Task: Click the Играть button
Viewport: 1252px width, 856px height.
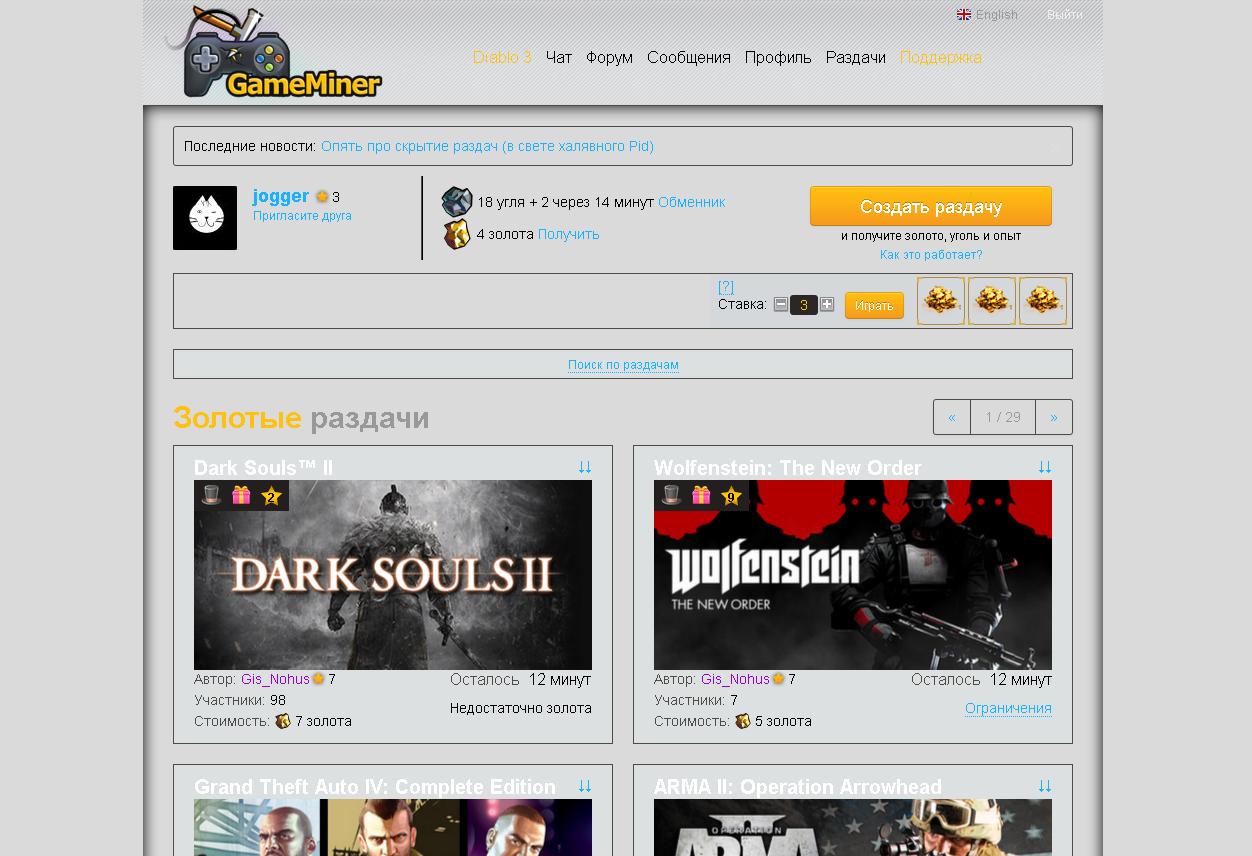Action: pos(874,305)
